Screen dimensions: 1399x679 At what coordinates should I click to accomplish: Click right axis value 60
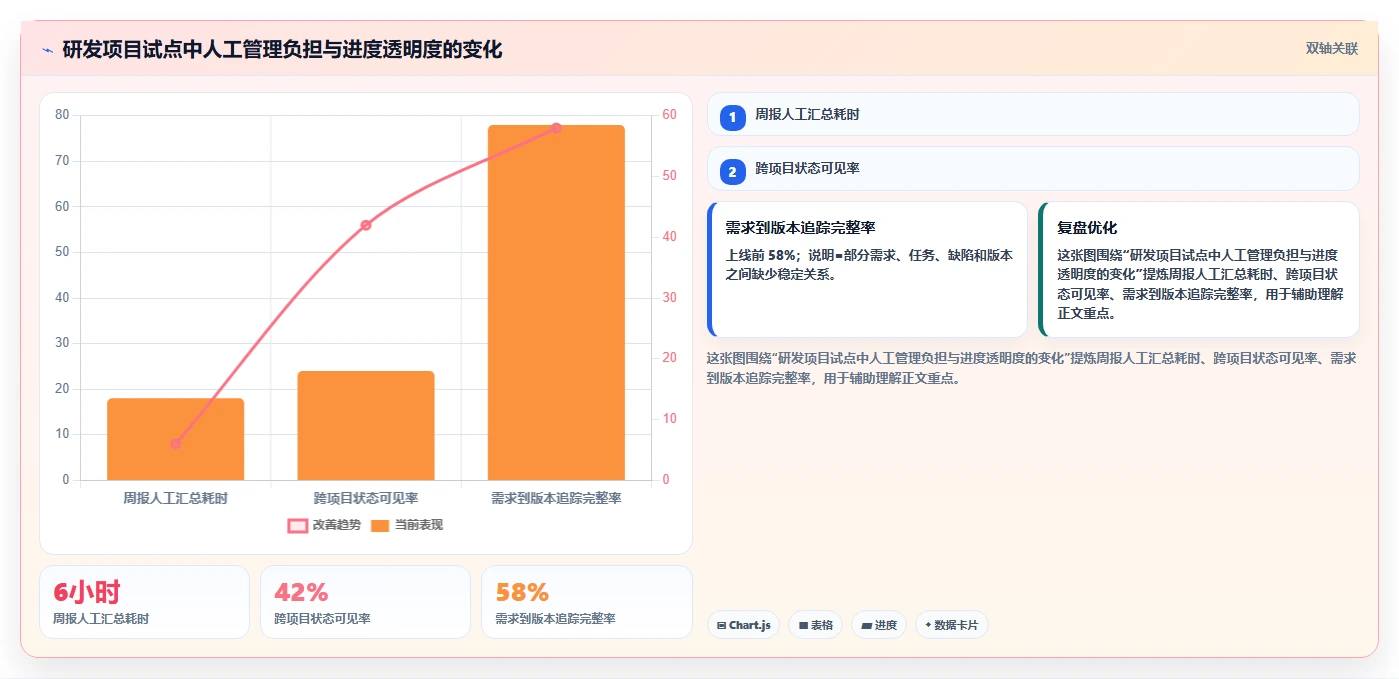point(670,115)
